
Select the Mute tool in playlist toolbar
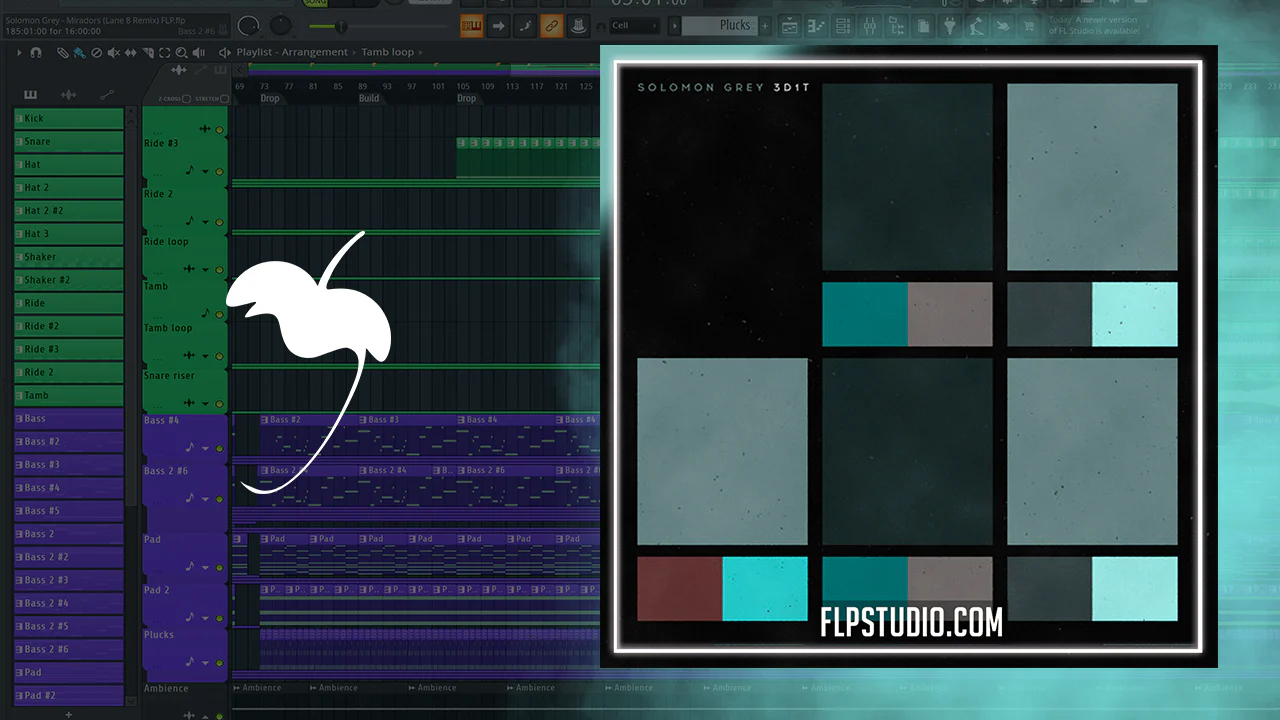click(114, 52)
